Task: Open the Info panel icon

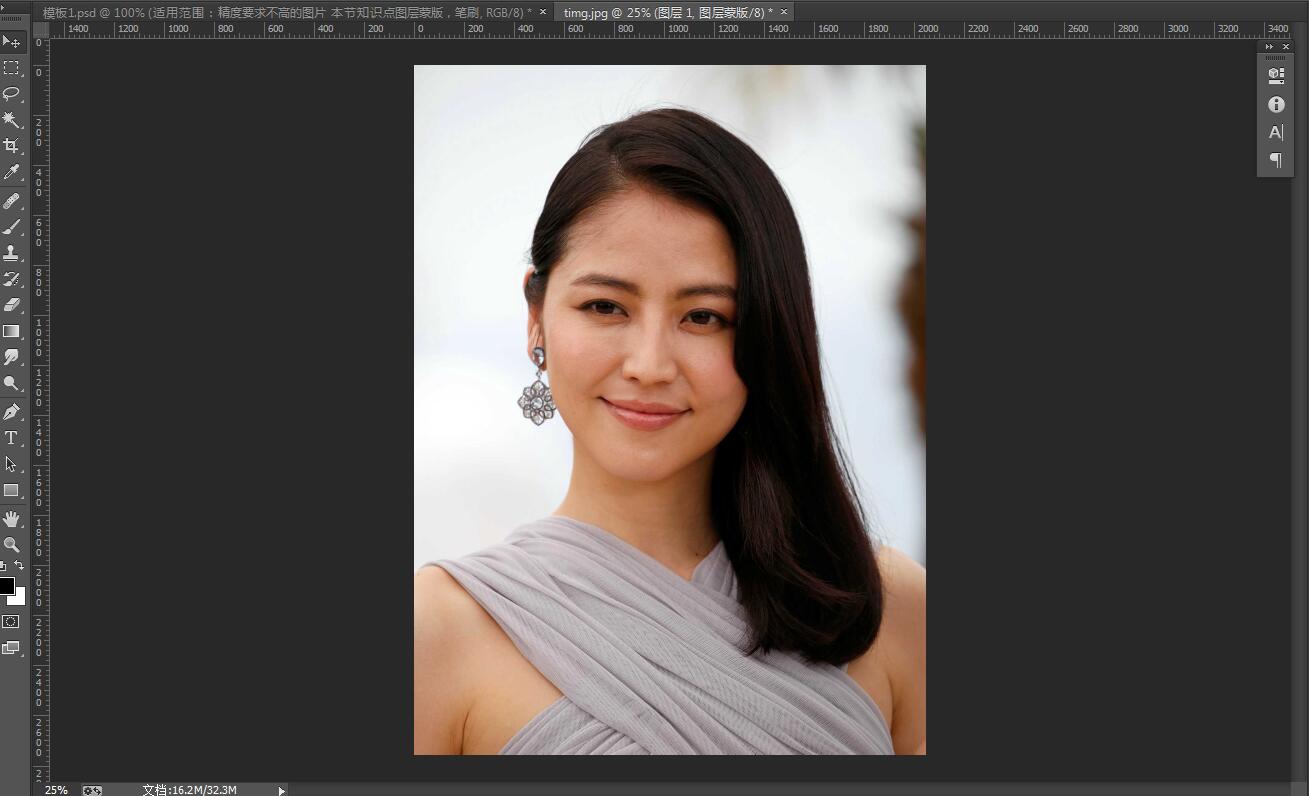Action: (x=1276, y=104)
